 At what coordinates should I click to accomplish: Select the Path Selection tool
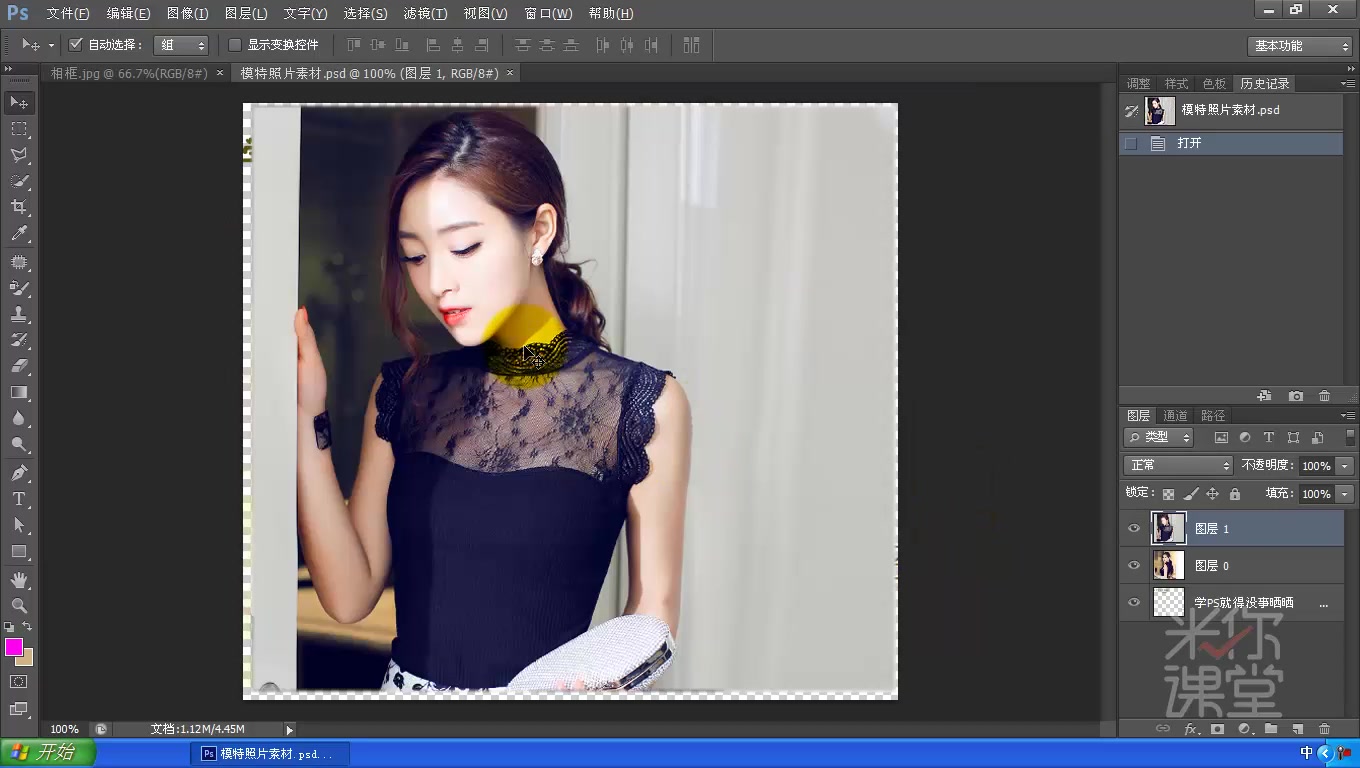(x=18, y=524)
